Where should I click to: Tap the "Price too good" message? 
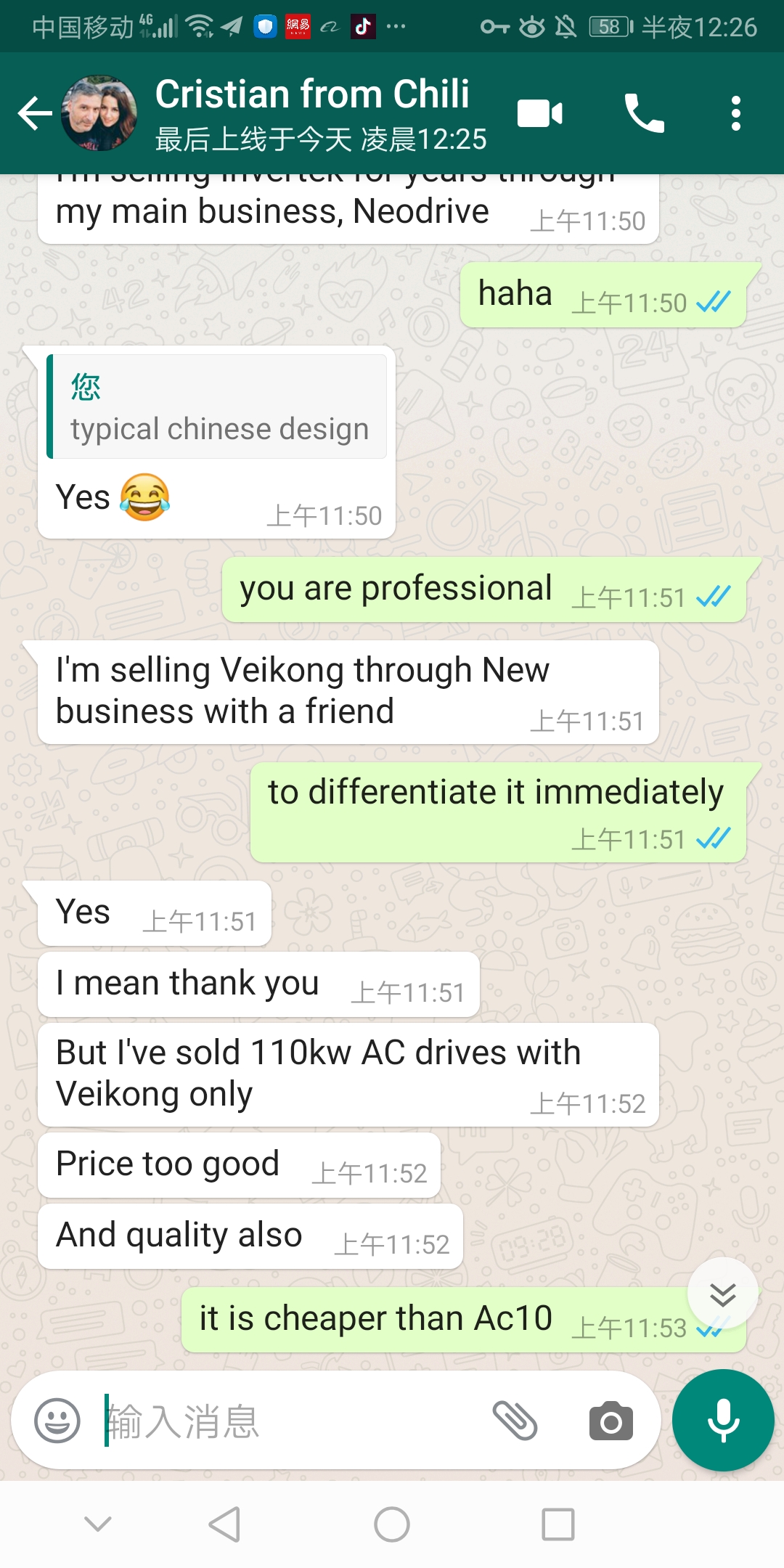(x=240, y=1165)
